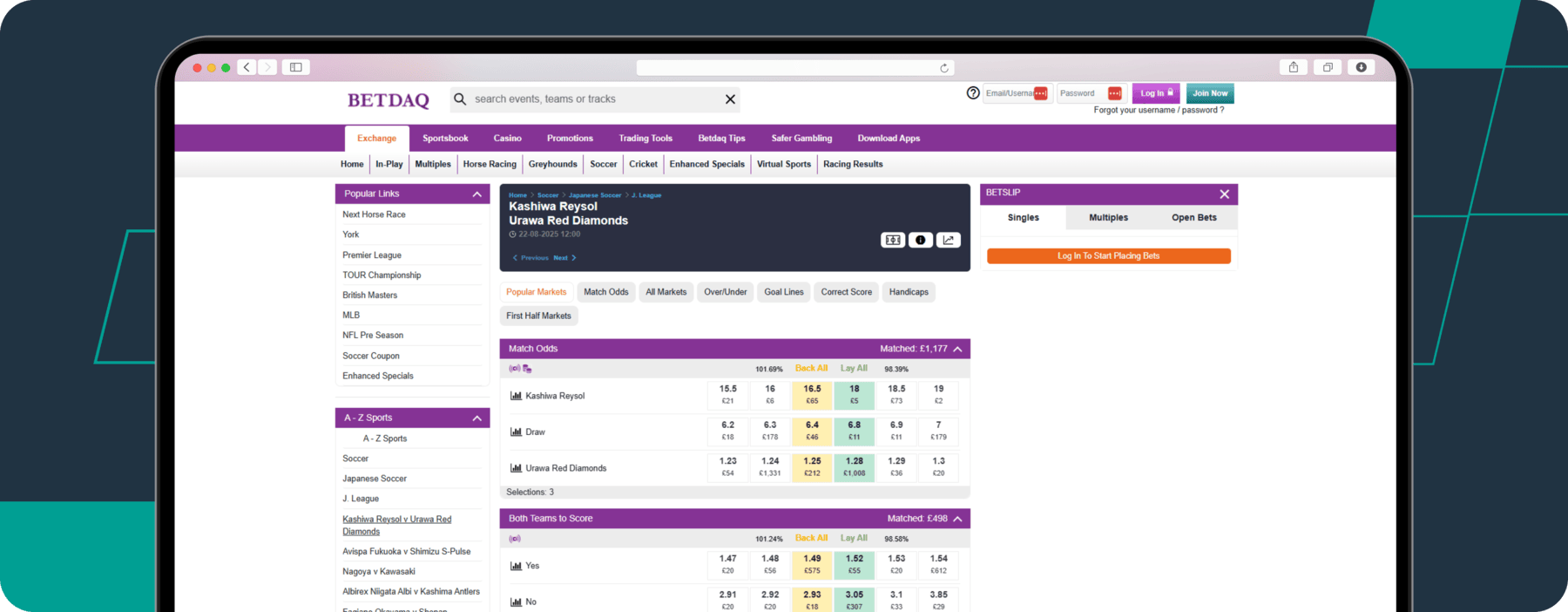Open the Casino tab
The width and height of the screenshot is (1568, 612).
507,139
